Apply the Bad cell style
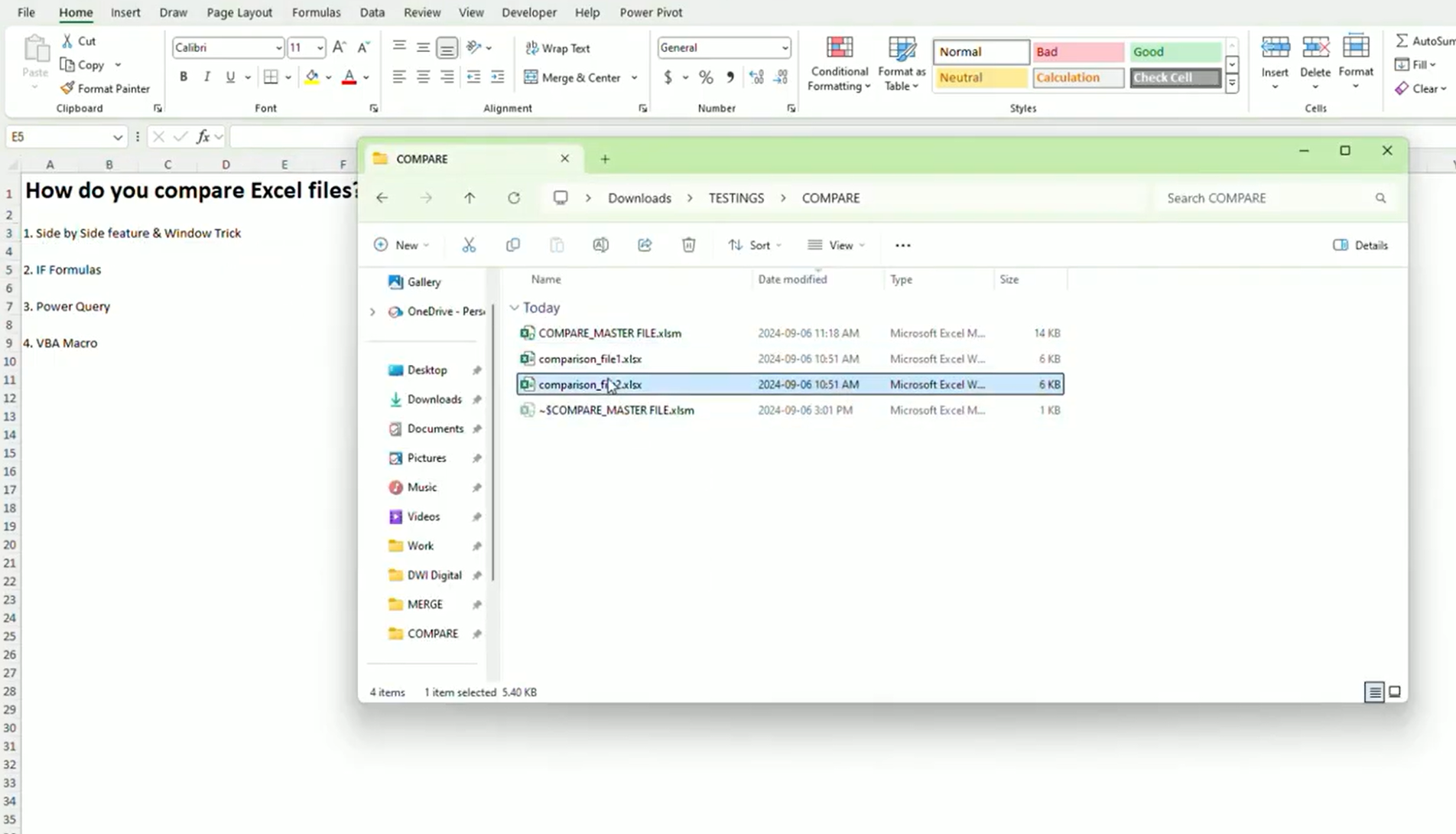This screenshot has height=834, width=1456. coord(1077,52)
